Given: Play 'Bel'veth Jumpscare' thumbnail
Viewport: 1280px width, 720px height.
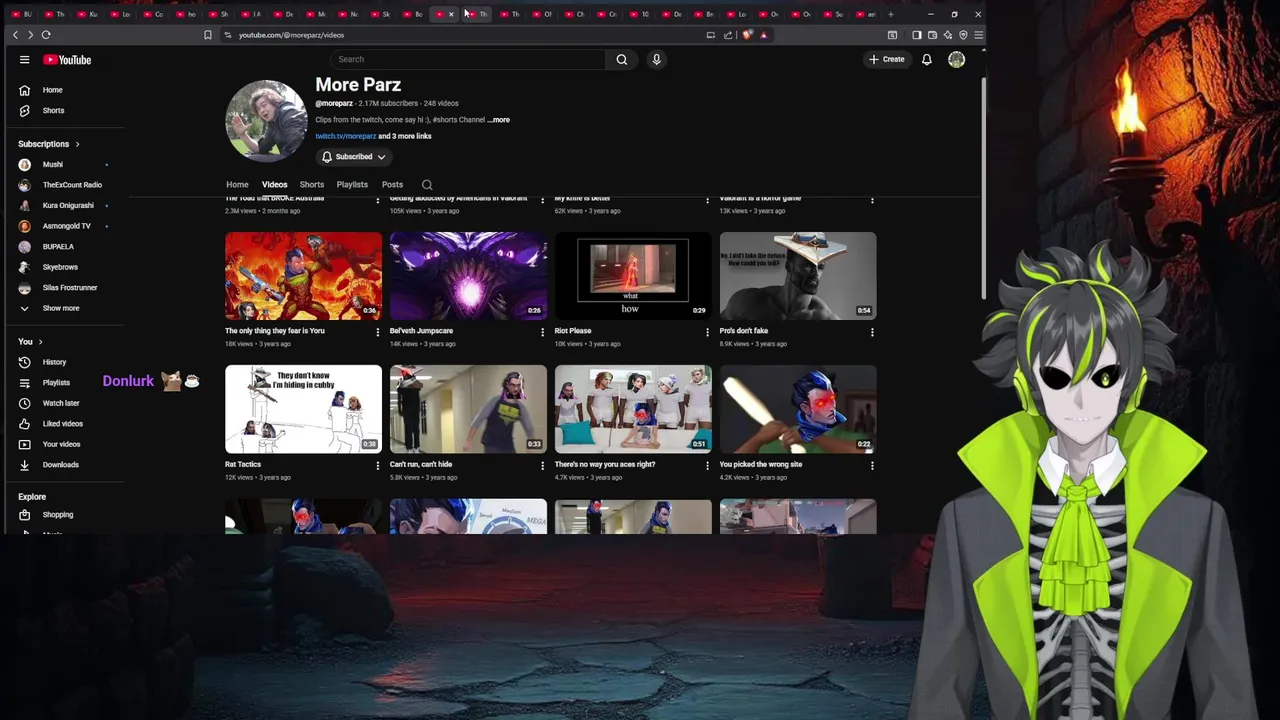Looking at the screenshot, I should click(468, 276).
